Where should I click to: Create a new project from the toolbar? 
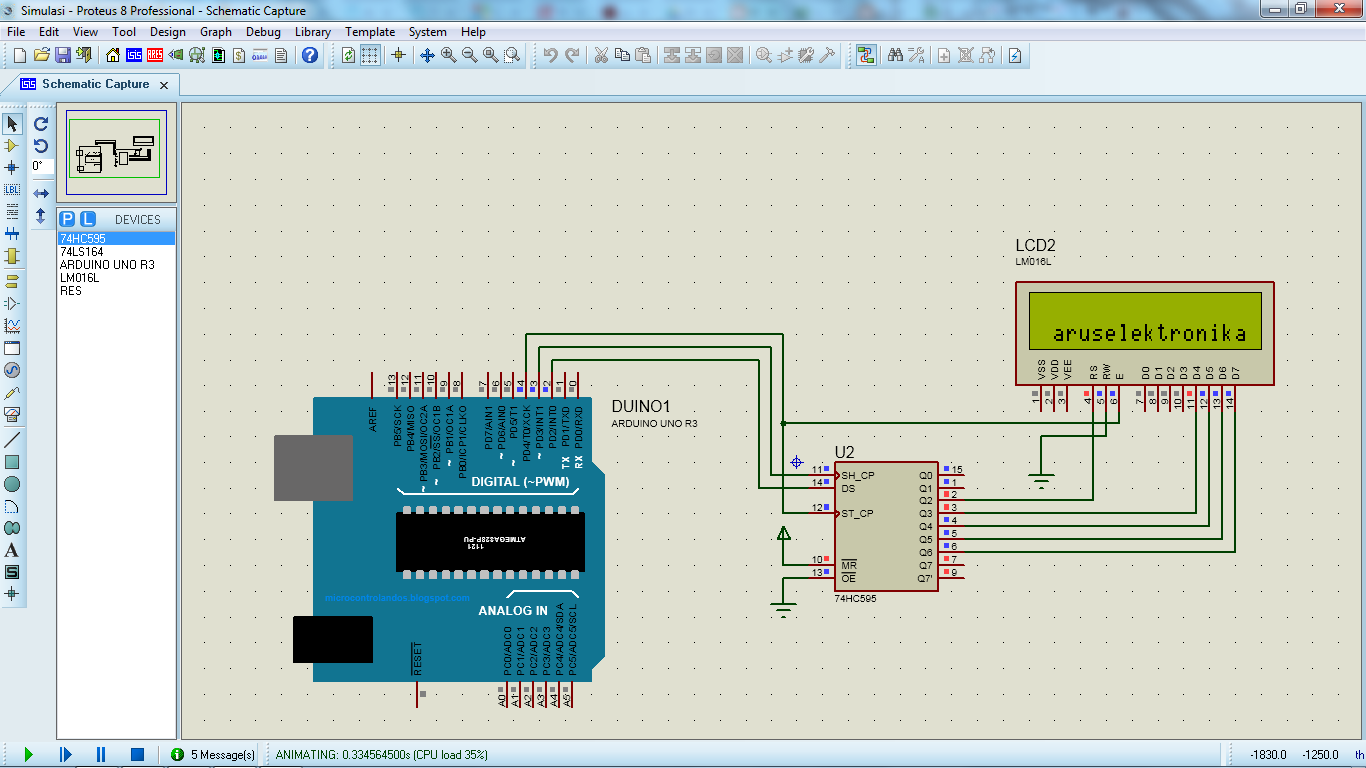click(20, 55)
